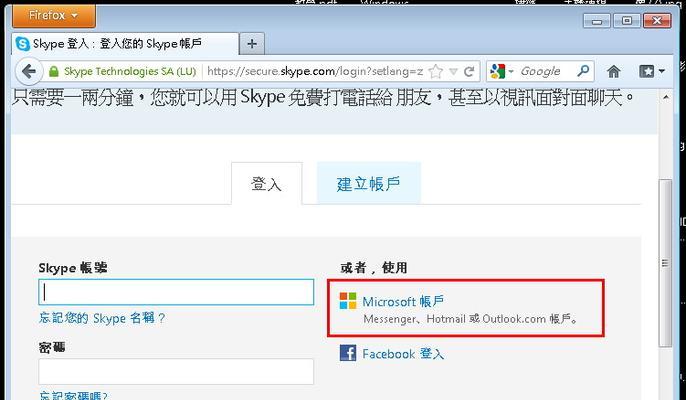Click the 密碼 password field

point(176,372)
